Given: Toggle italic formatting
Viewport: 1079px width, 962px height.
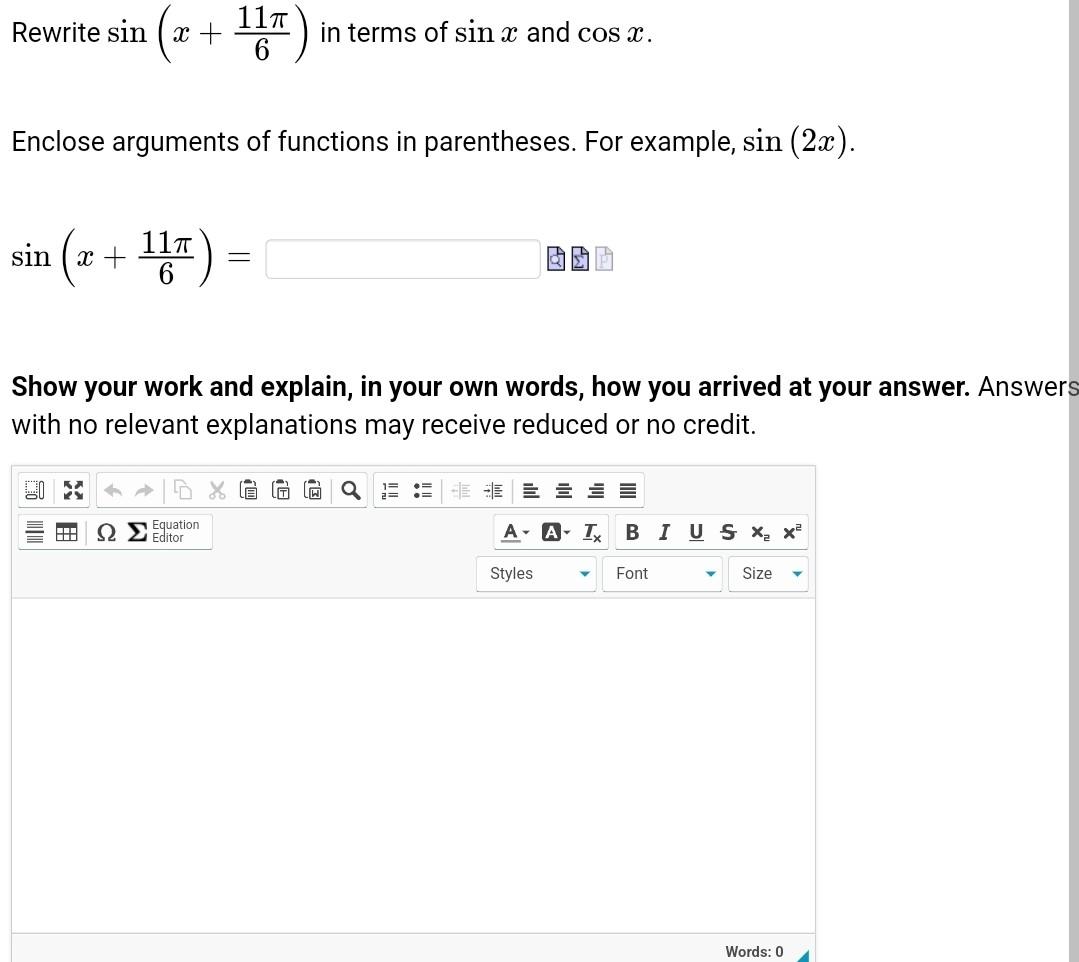Looking at the screenshot, I should (x=664, y=532).
